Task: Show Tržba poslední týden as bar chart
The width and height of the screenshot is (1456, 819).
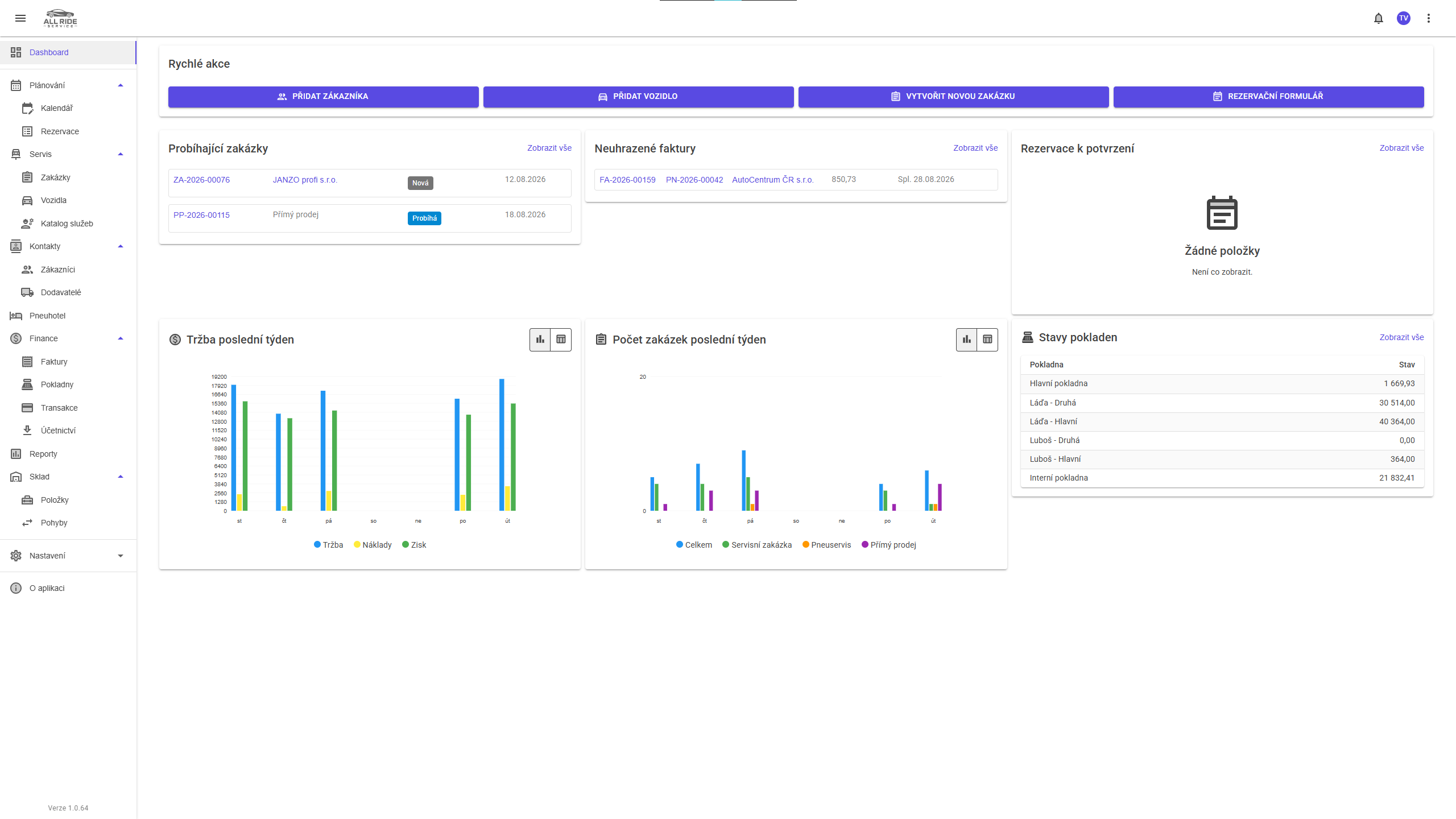Action: point(540,340)
